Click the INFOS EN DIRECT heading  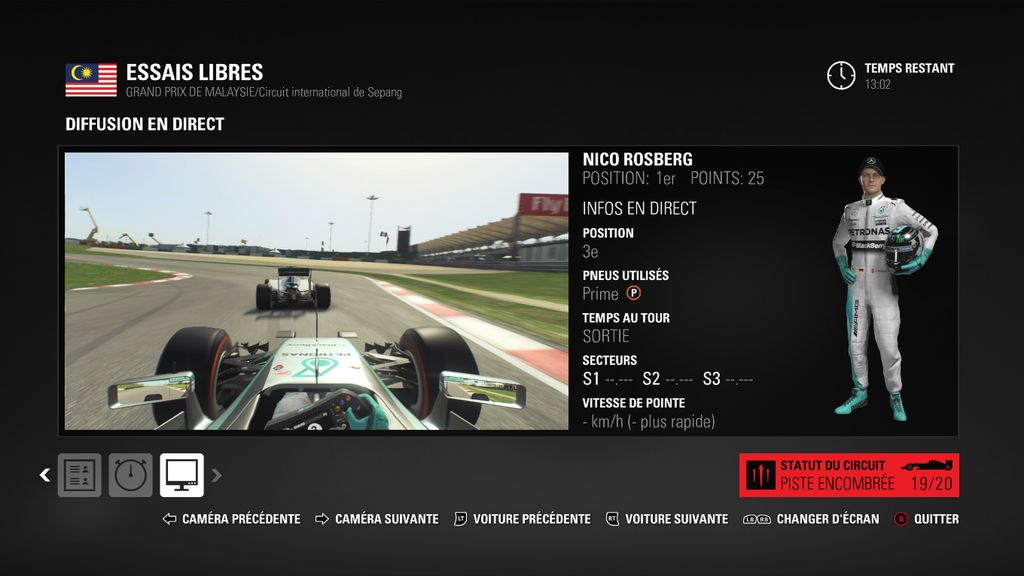click(x=639, y=208)
